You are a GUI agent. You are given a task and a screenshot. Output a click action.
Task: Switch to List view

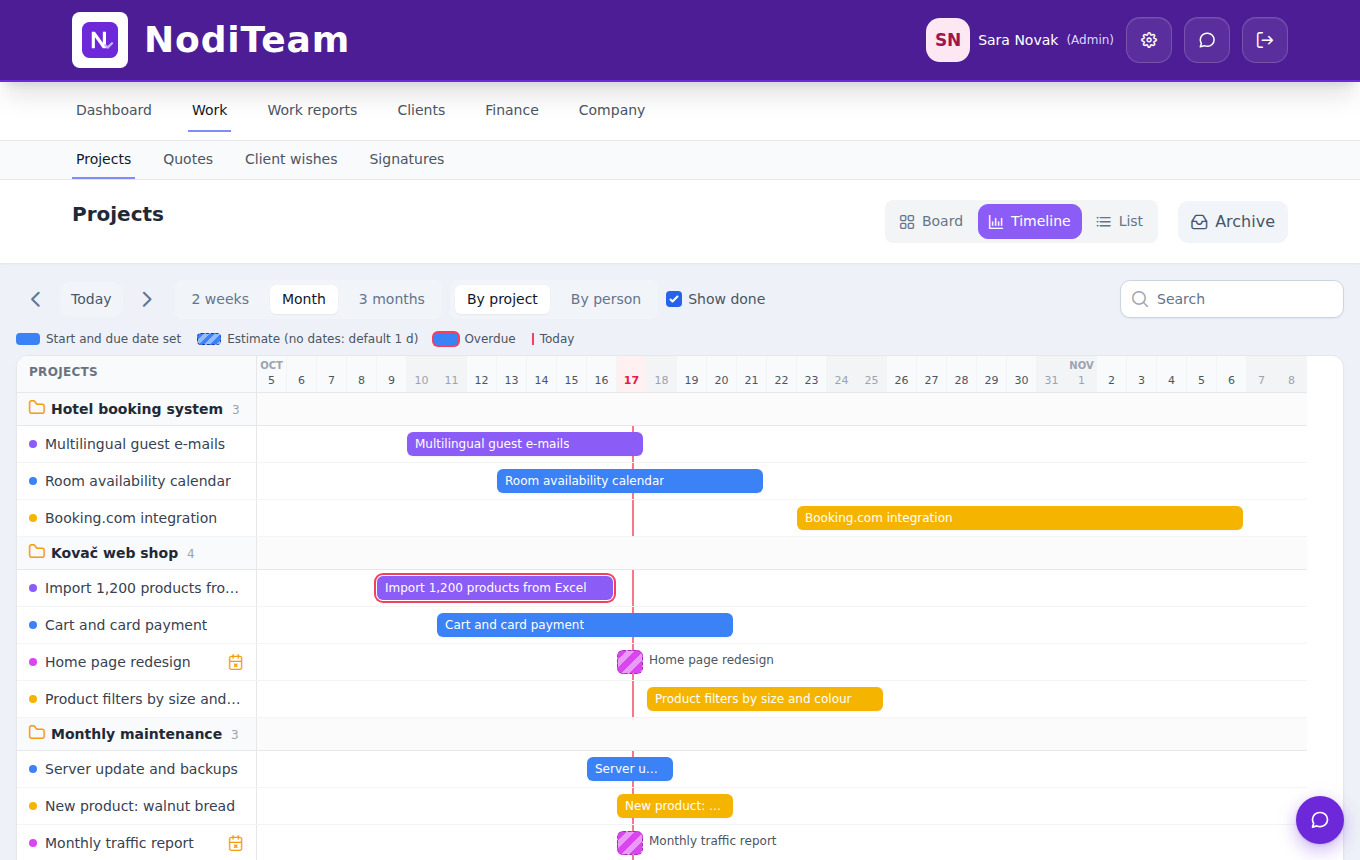pos(1119,222)
